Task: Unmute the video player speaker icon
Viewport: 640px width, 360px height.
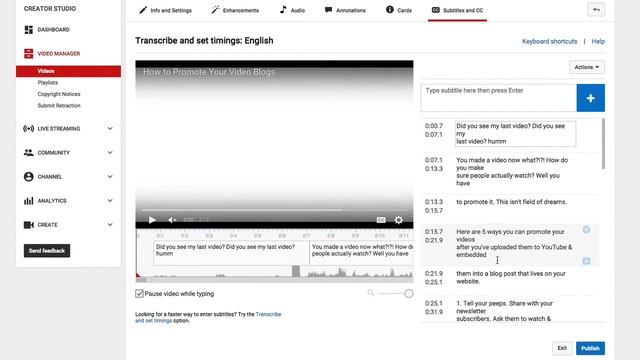Action: pyautogui.click(x=172, y=220)
